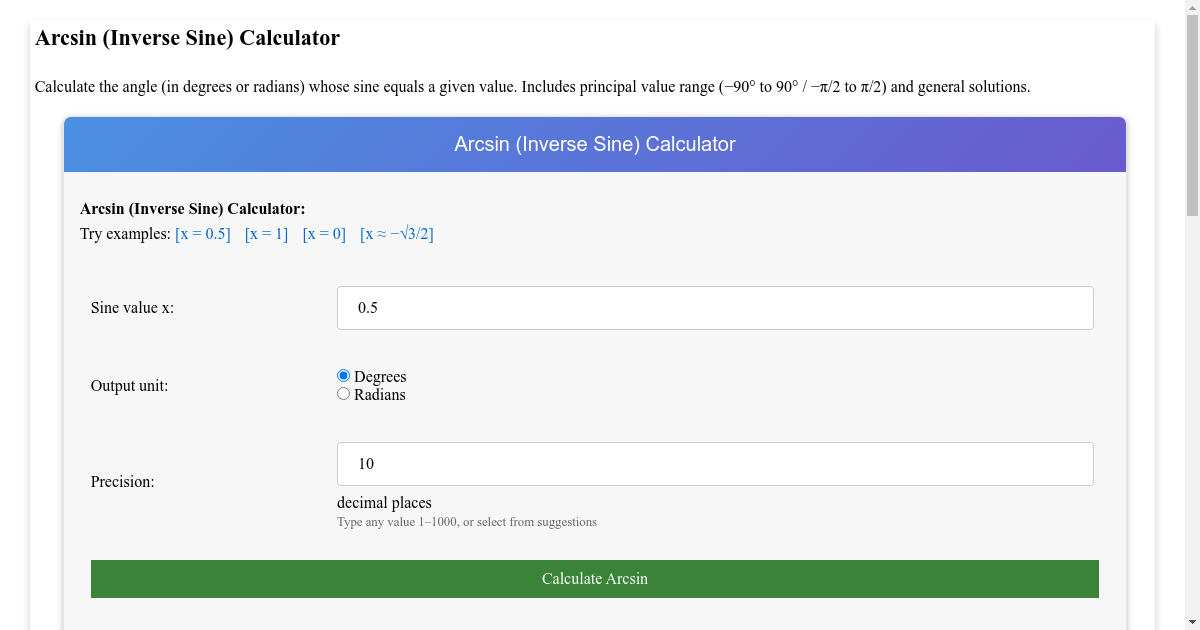
Task: Click the Arcsin Calculator blue header banner
Action: 594,144
